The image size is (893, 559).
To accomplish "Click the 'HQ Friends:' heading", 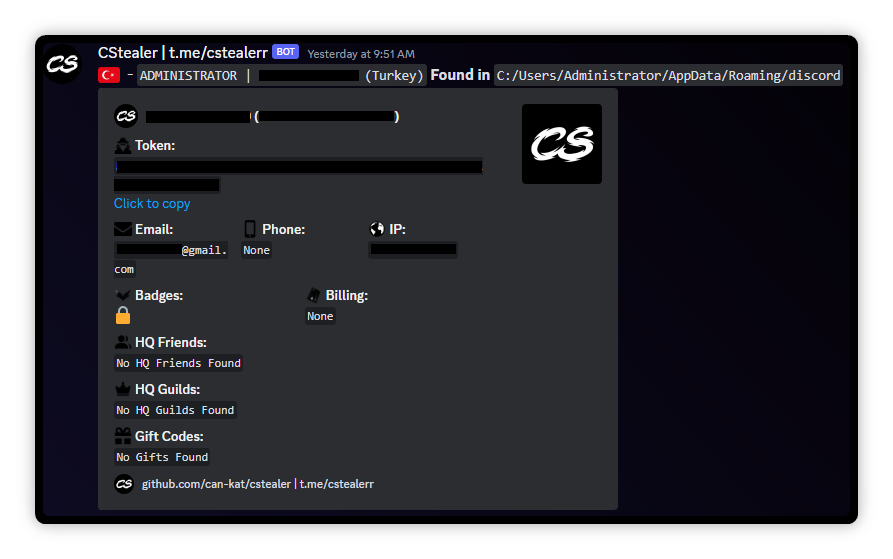I will coord(171,342).
